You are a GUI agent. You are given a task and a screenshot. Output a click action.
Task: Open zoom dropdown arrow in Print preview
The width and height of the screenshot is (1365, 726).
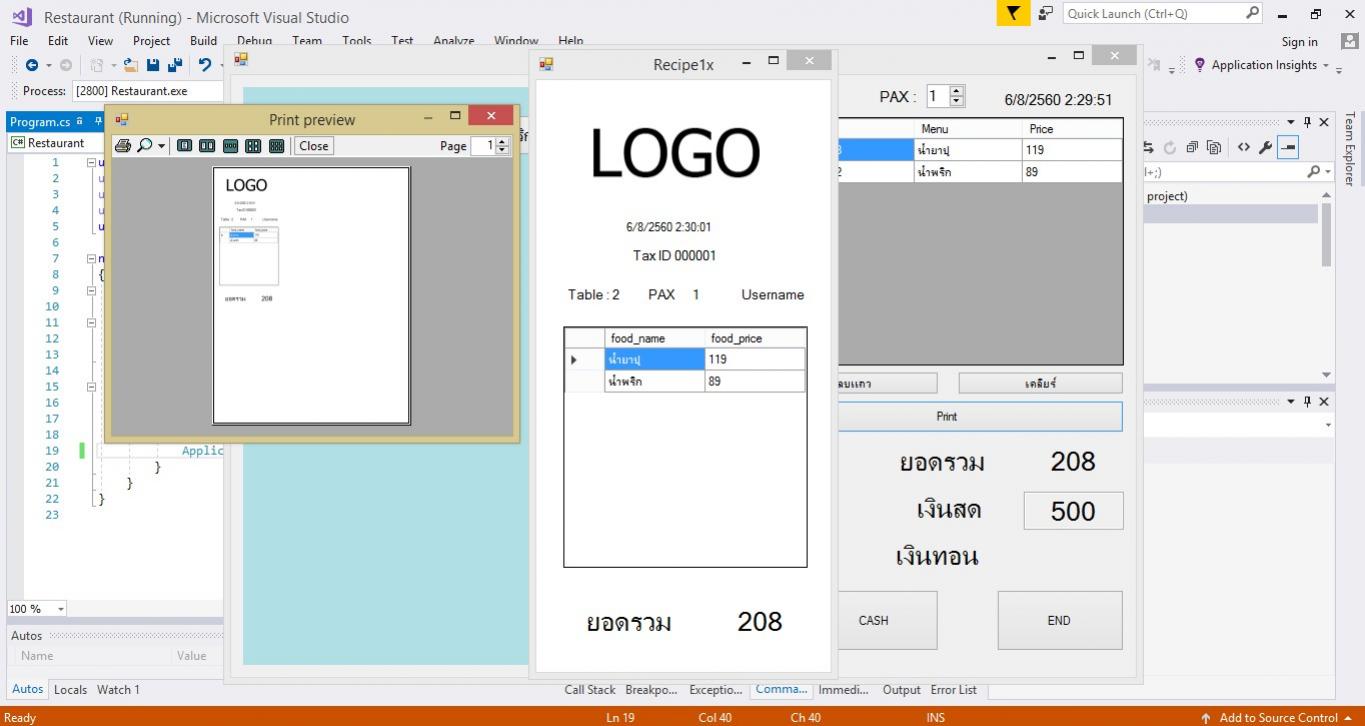161,146
